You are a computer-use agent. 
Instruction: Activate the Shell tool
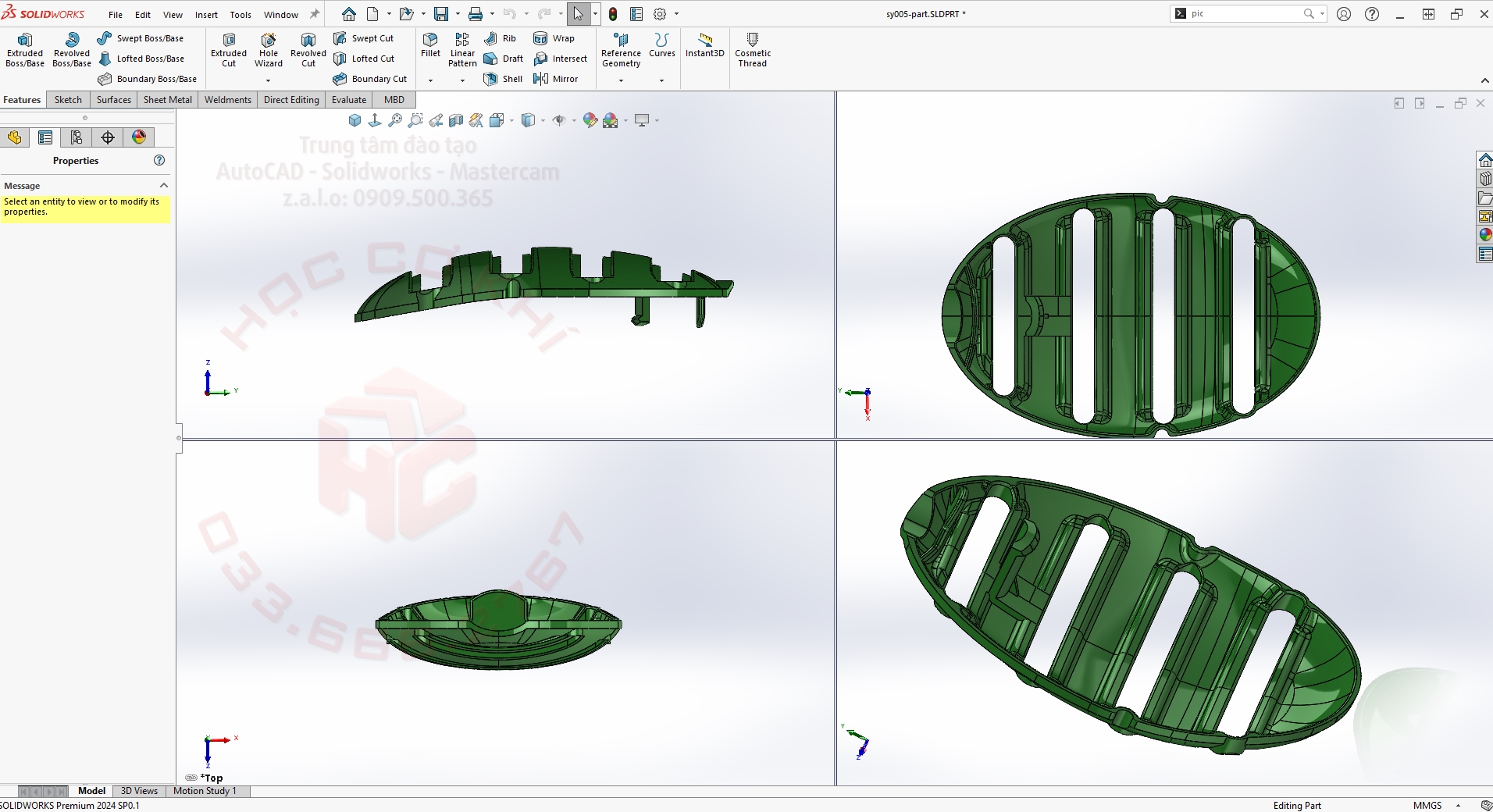pos(503,79)
